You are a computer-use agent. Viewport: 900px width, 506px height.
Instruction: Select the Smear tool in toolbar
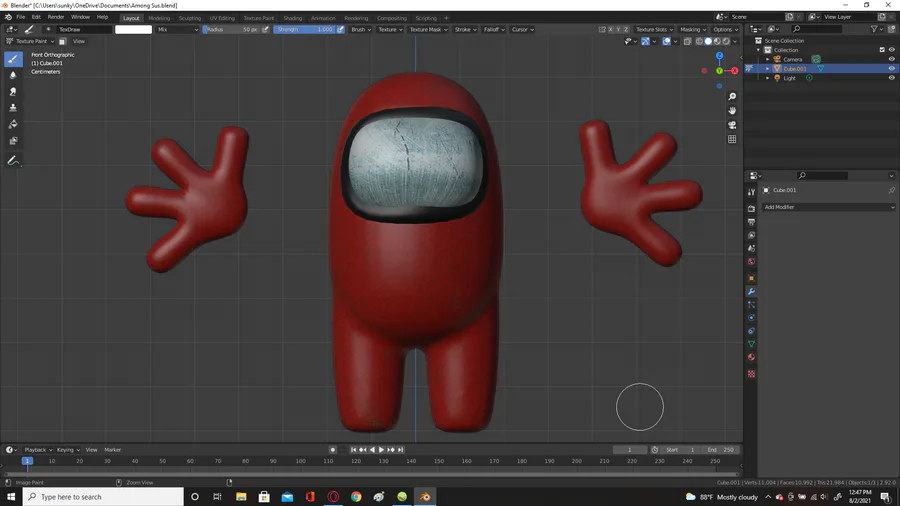13,92
